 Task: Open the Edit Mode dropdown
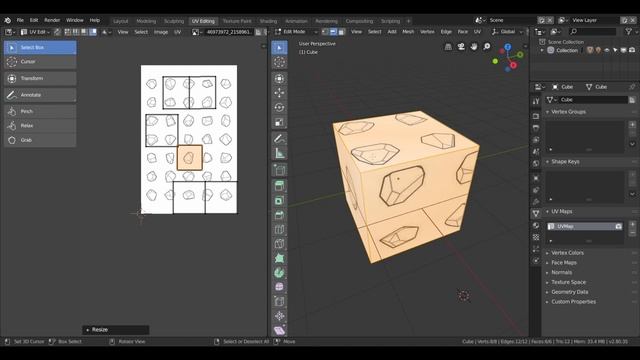pos(296,32)
